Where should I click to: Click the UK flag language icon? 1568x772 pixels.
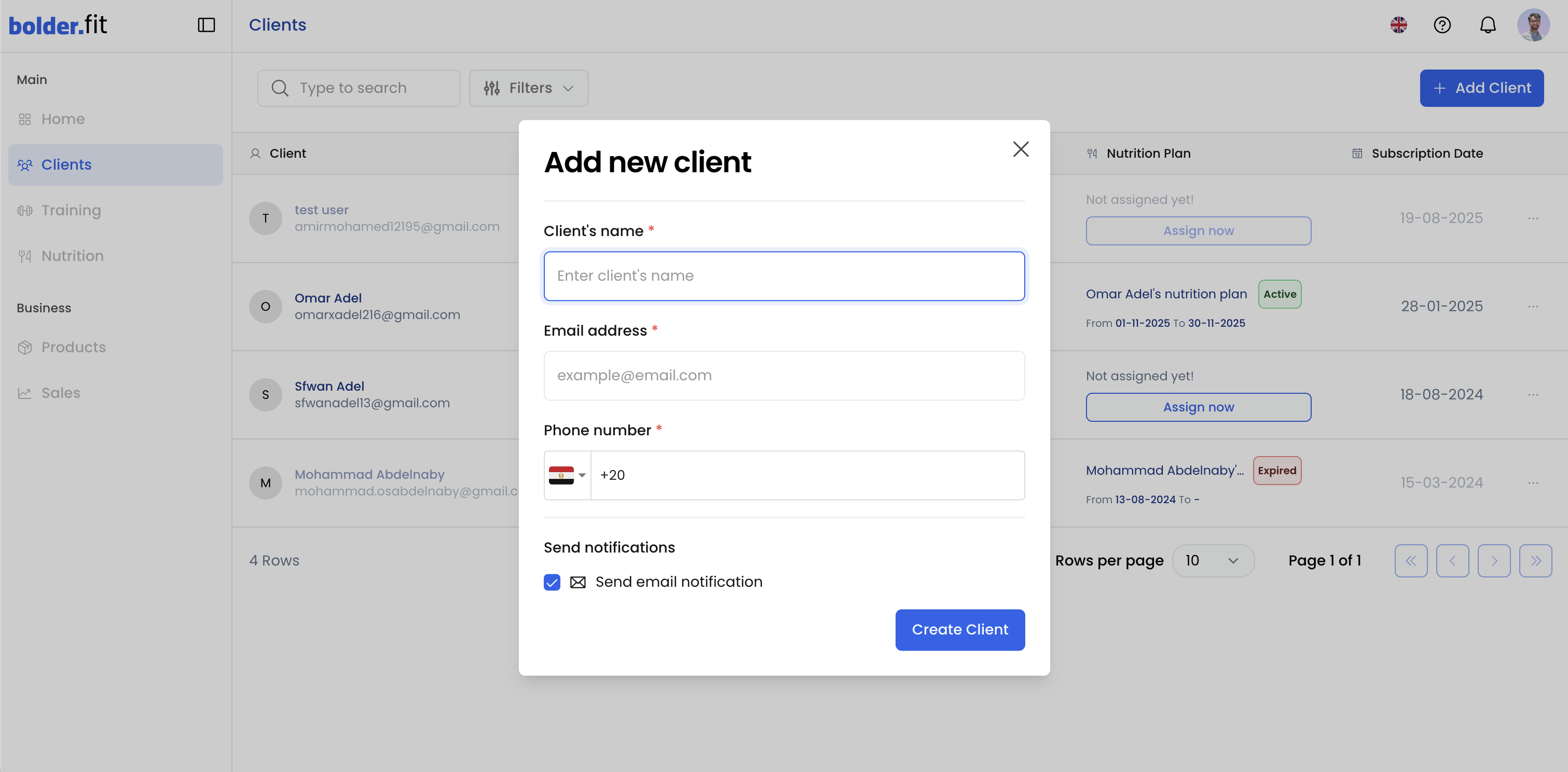pos(1398,25)
